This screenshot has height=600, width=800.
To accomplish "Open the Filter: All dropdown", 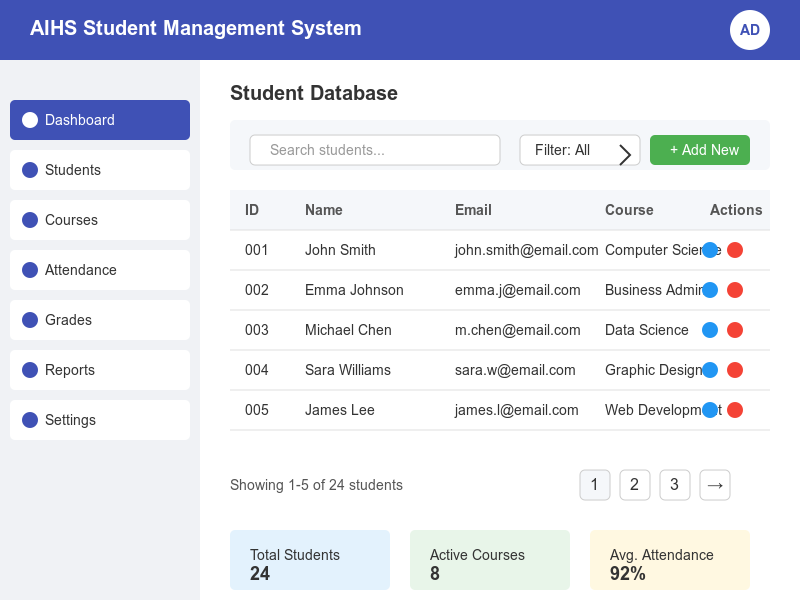I will tap(579, 150).
